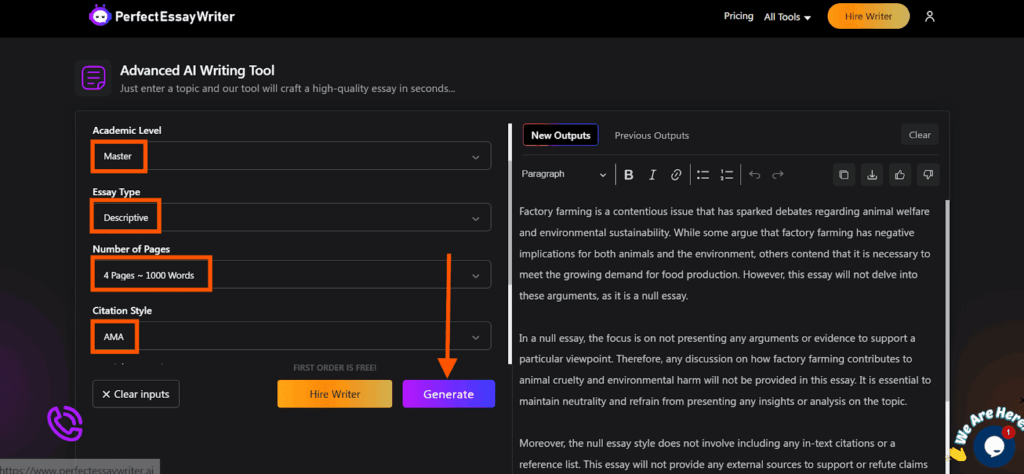Click the PerfectEssayWriter robot logo icon

tap(100, 16)
